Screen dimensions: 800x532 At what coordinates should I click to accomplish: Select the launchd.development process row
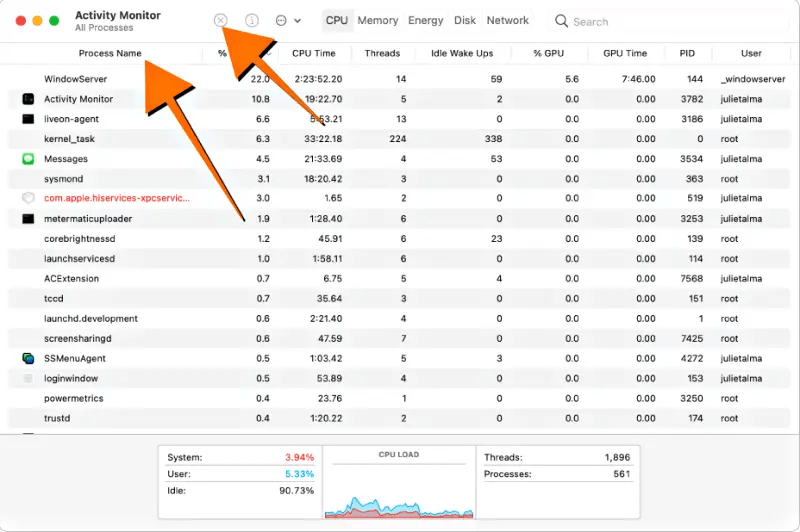[400, 318]
